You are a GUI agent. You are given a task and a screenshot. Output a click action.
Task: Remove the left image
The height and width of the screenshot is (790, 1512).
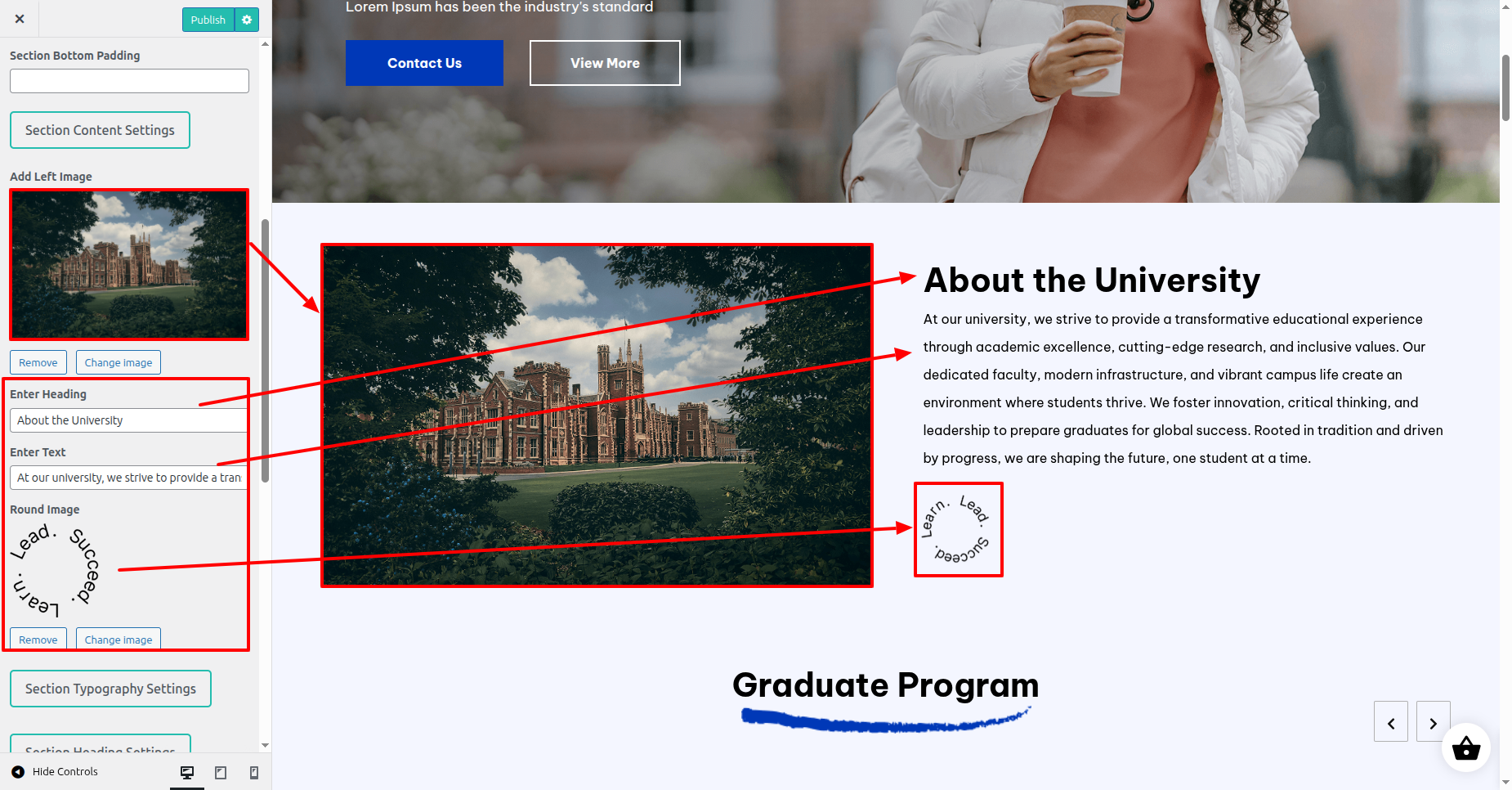[x=38, y=362]
